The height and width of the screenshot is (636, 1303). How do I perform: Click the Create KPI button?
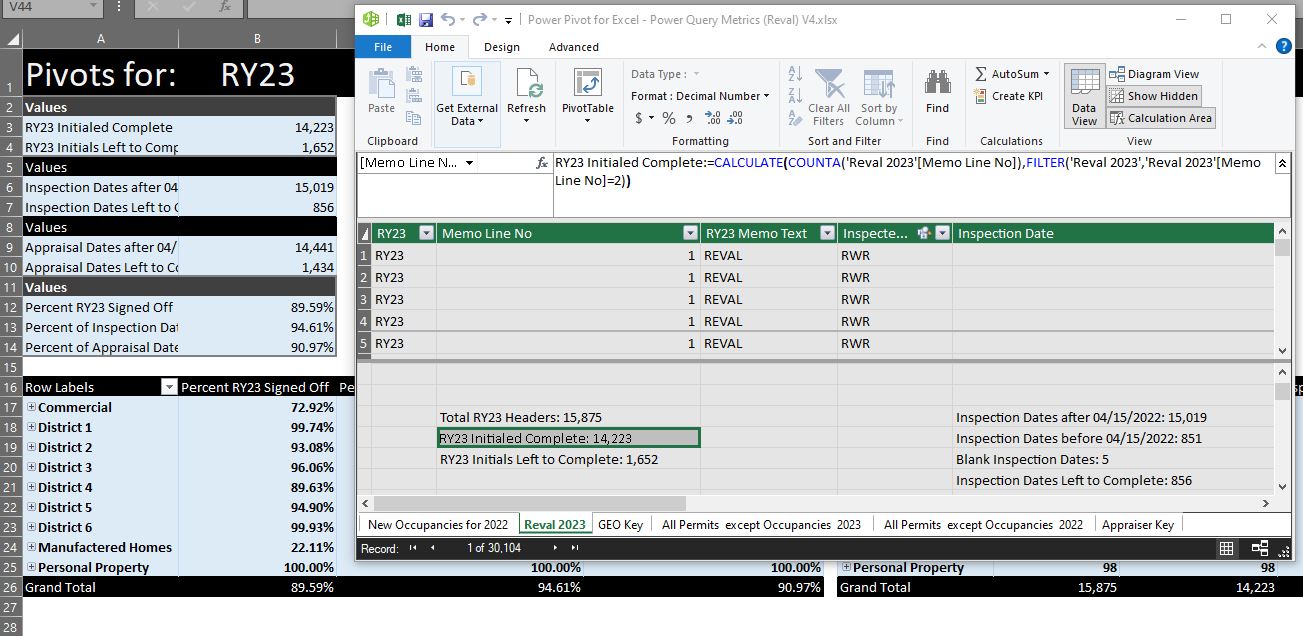(x=1009, y=96)
